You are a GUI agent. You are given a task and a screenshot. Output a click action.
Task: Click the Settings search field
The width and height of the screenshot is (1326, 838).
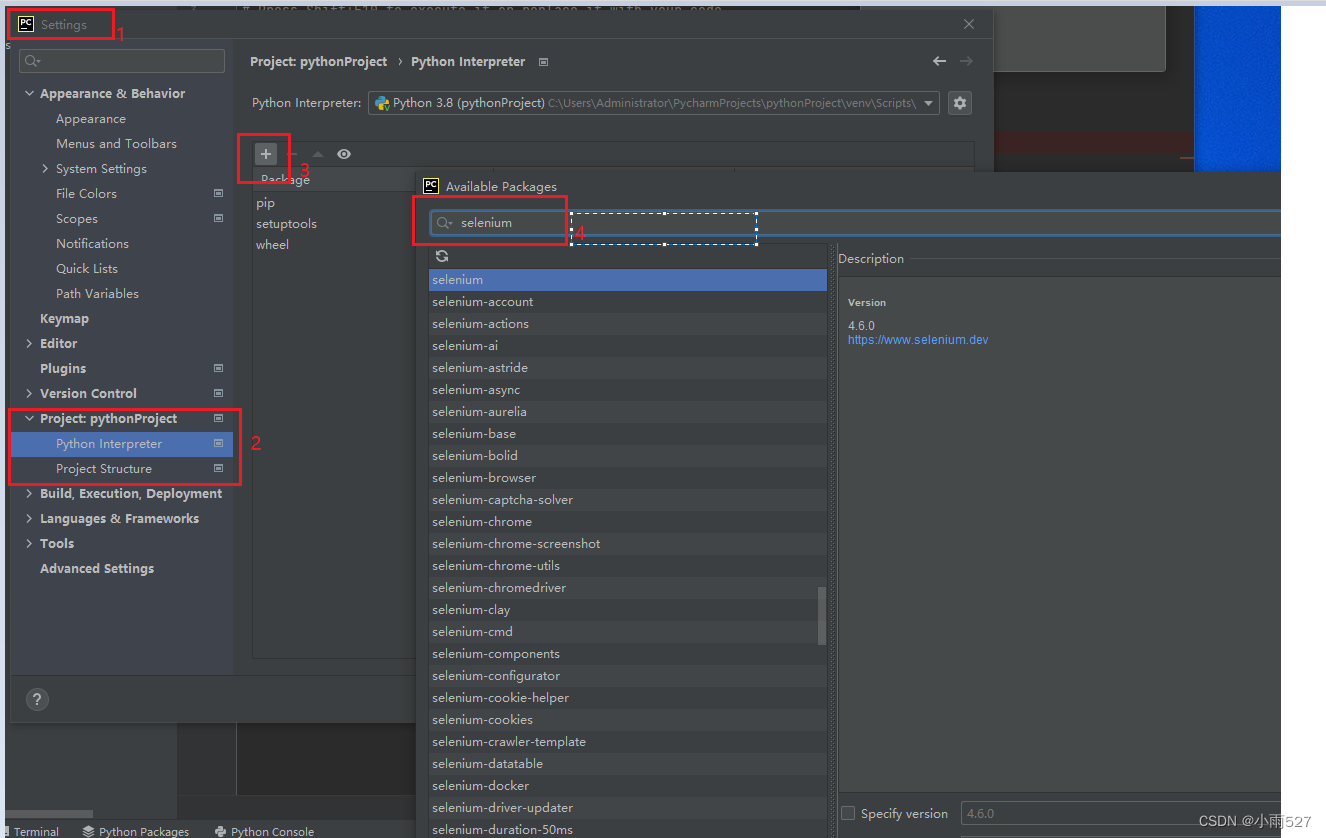click(122, 61)
